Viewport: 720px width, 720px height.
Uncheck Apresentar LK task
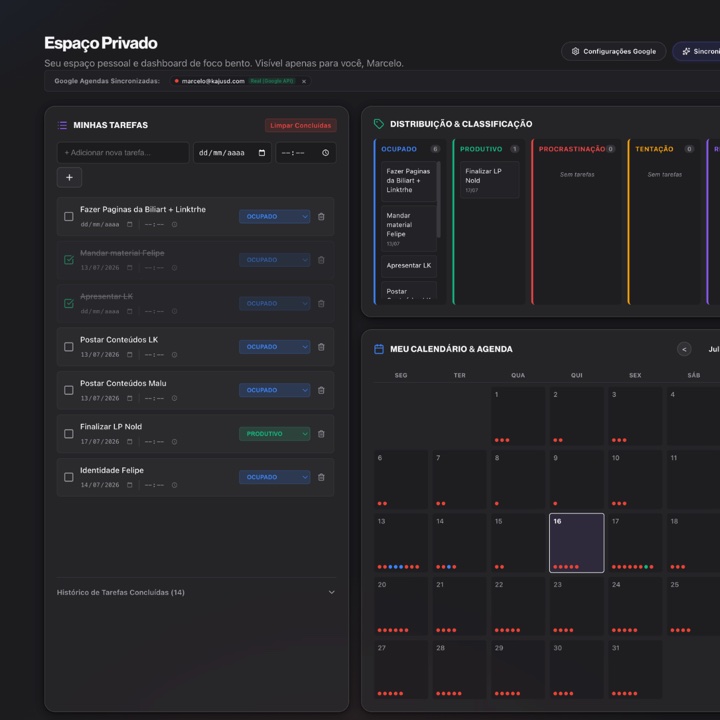(x=69, y=304)
